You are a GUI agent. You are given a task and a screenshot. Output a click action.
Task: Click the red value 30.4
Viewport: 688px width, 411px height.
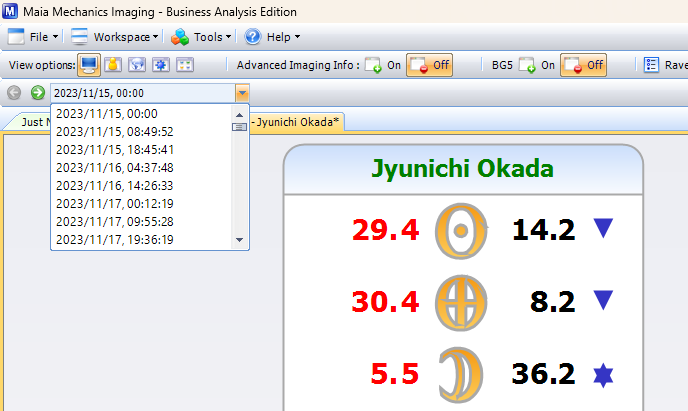385,302
